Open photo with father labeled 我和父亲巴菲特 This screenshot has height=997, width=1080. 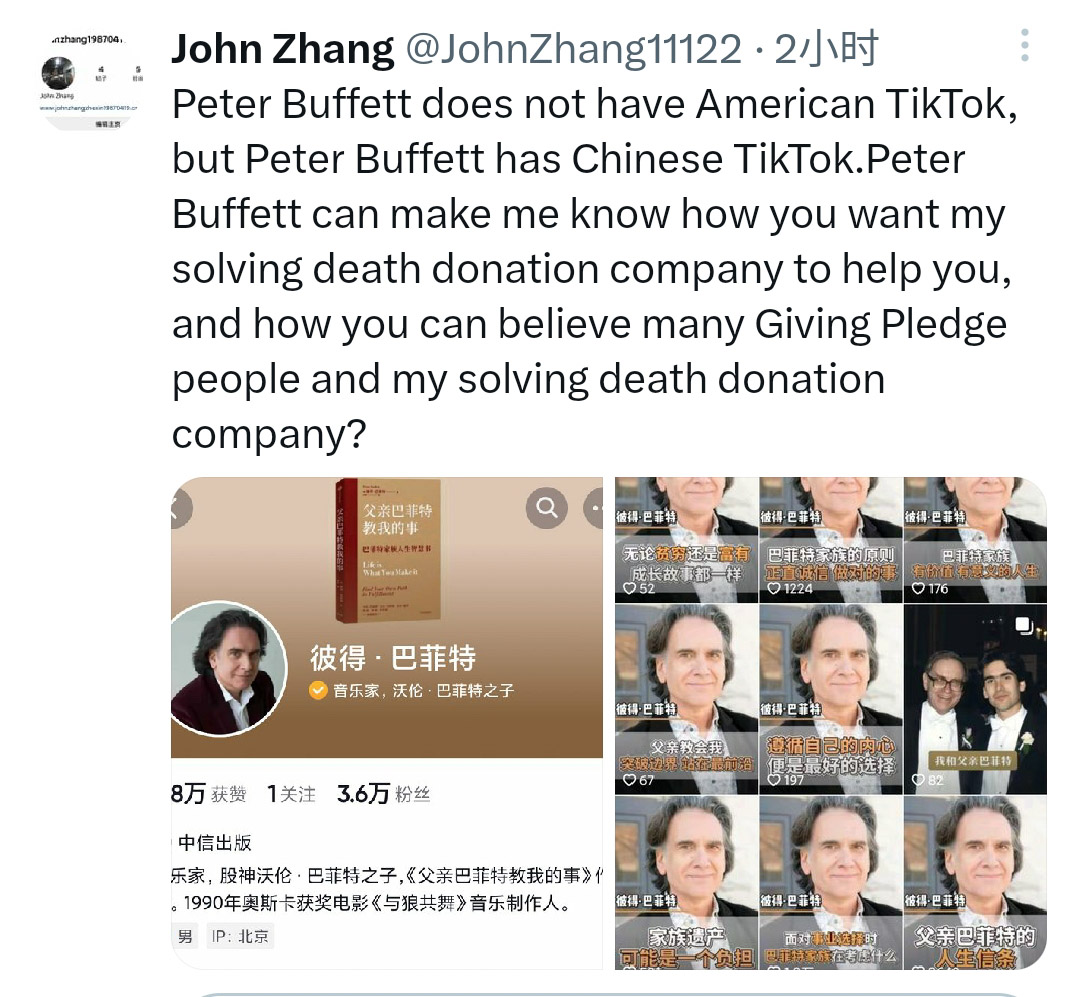coord(975,699)
